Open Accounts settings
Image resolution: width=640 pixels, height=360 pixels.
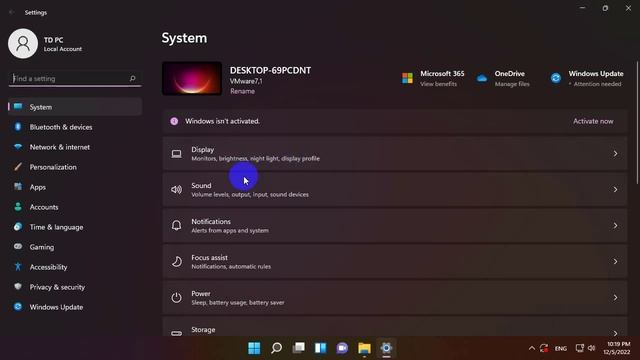tap(75, 207)
